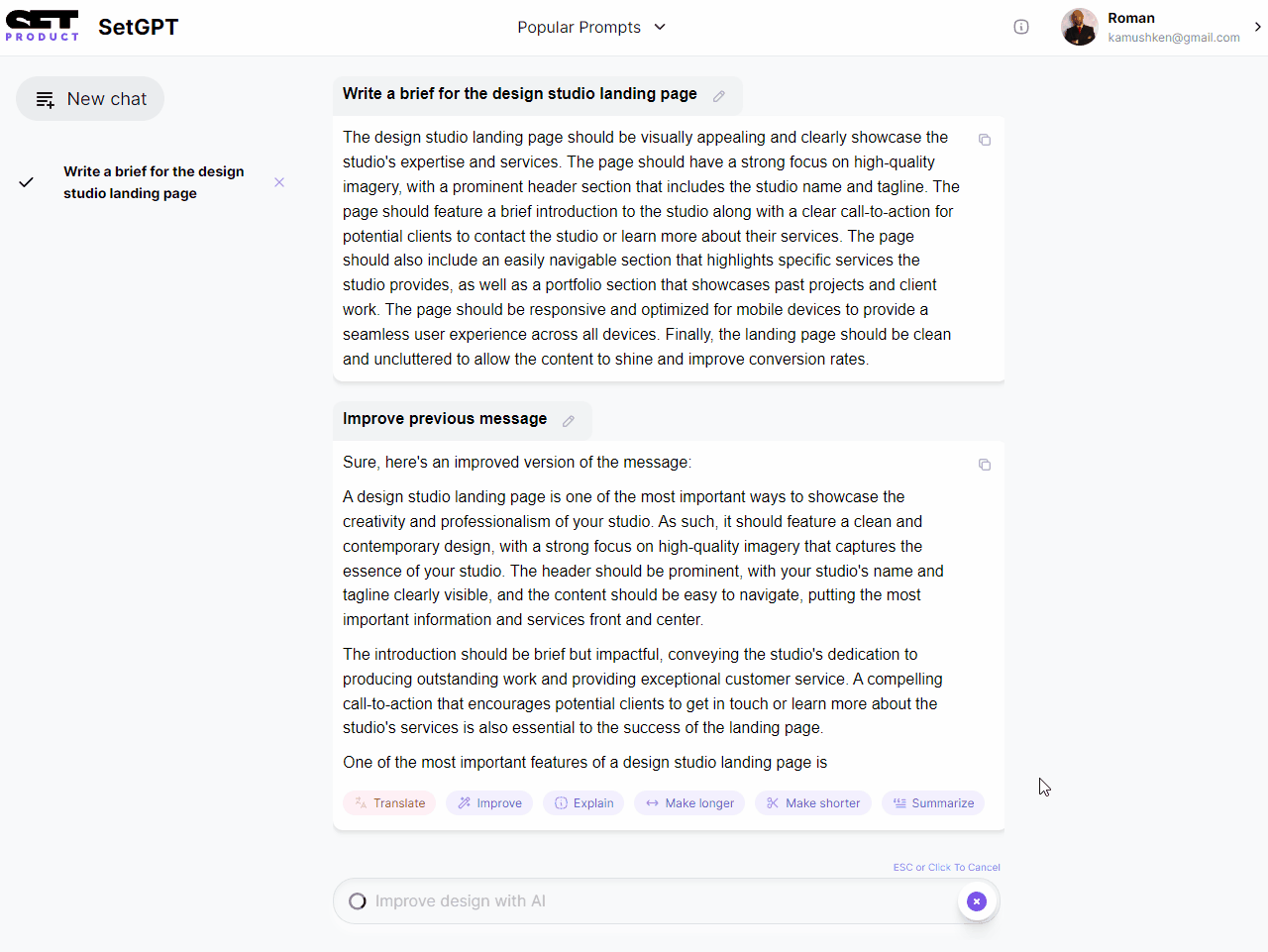1268x952 pixels.
Task: Delete the chat from sidebar list
Action: click(x=279, y=182)
